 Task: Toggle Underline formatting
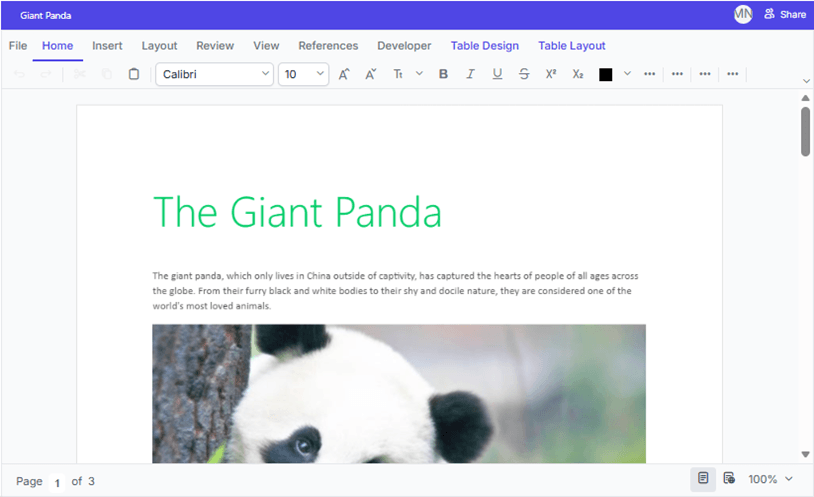[497, 74]
